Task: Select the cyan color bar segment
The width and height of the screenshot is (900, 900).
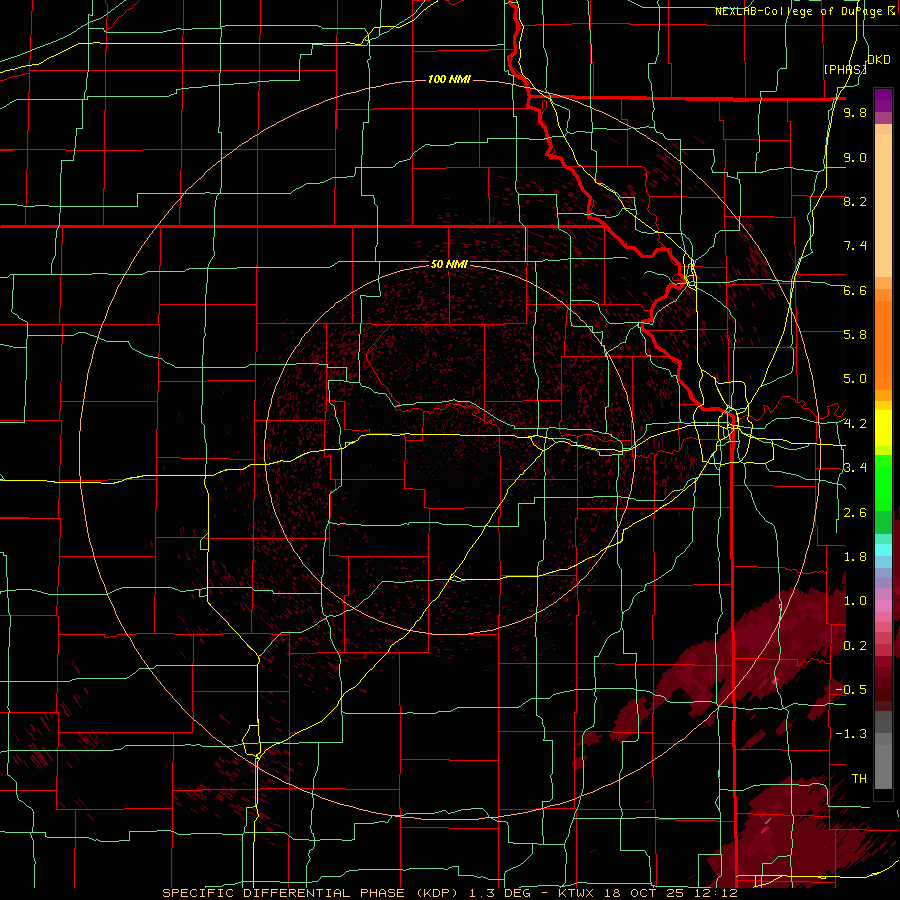Action: click(883, 549)
